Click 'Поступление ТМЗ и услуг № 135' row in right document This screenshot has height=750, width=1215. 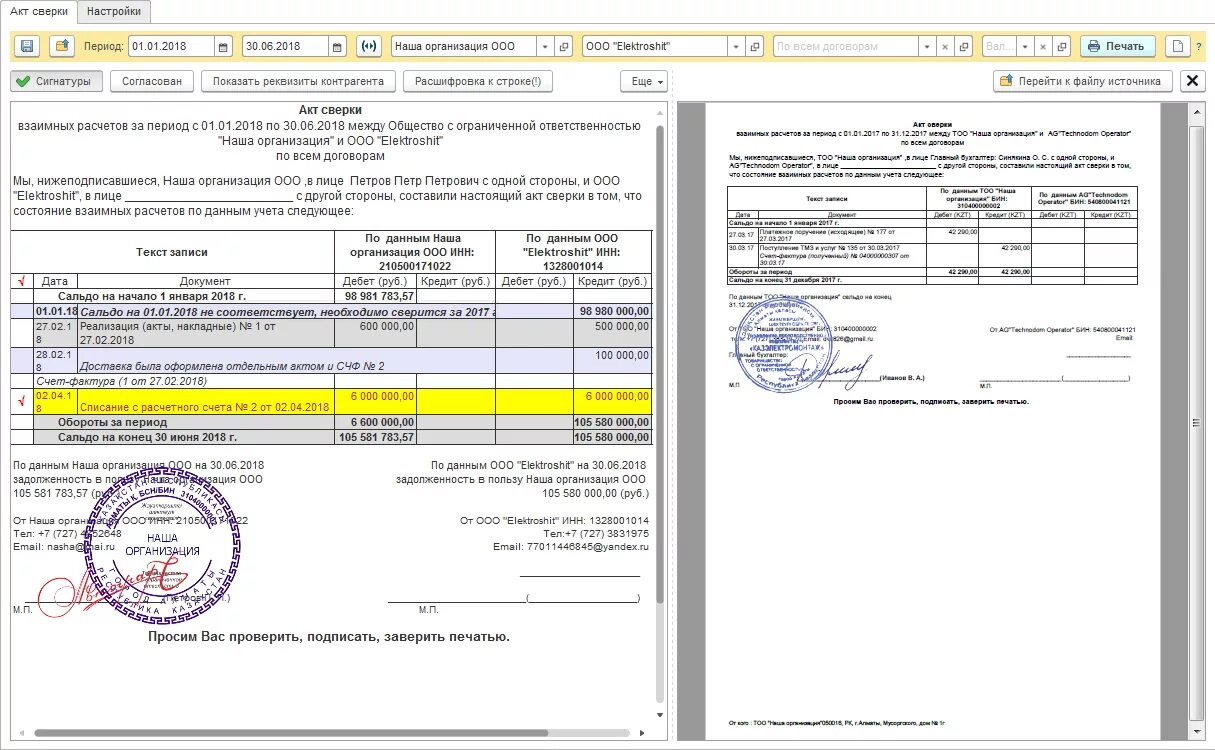932,254
